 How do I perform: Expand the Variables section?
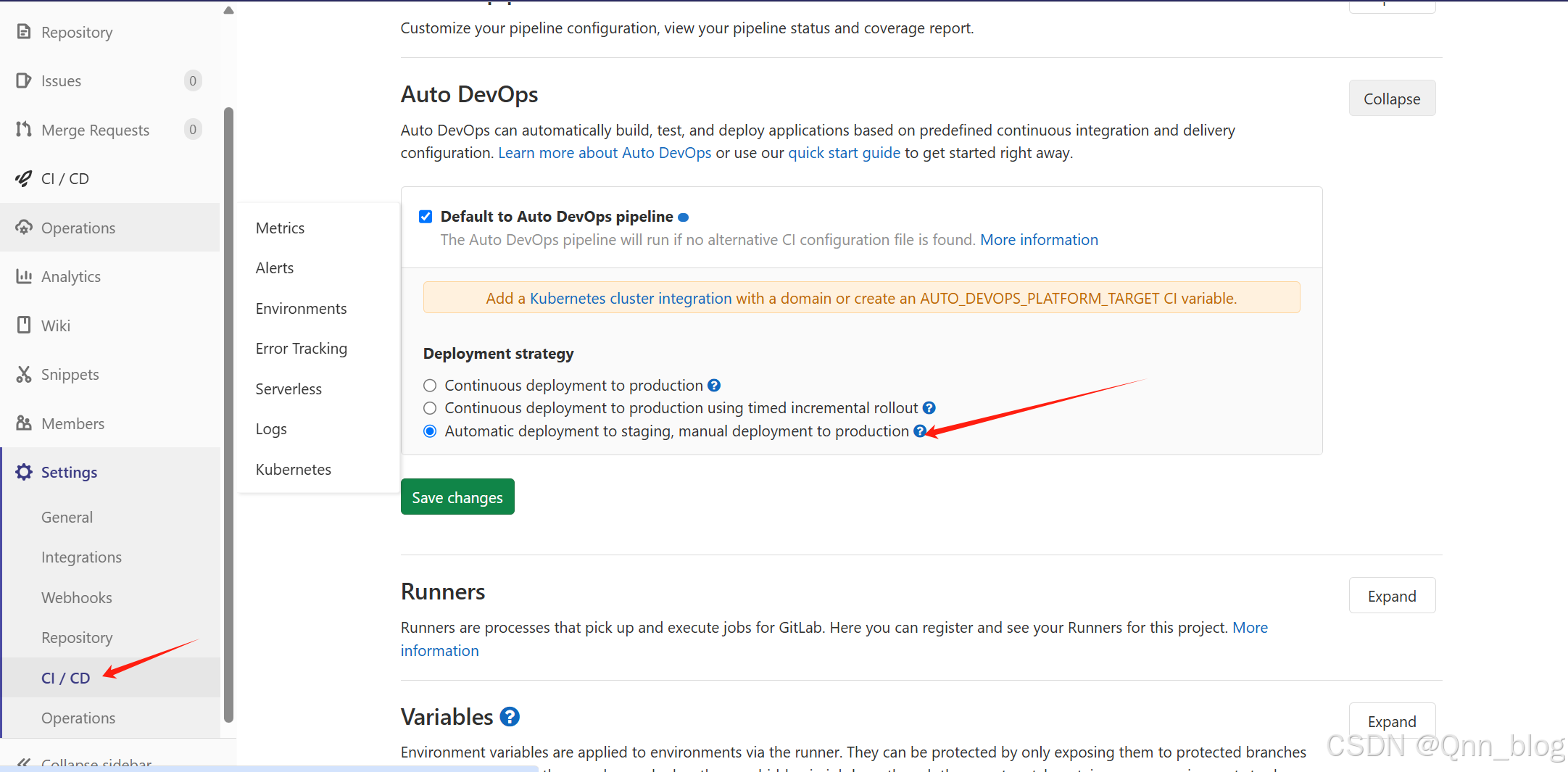pos(1391,721)
